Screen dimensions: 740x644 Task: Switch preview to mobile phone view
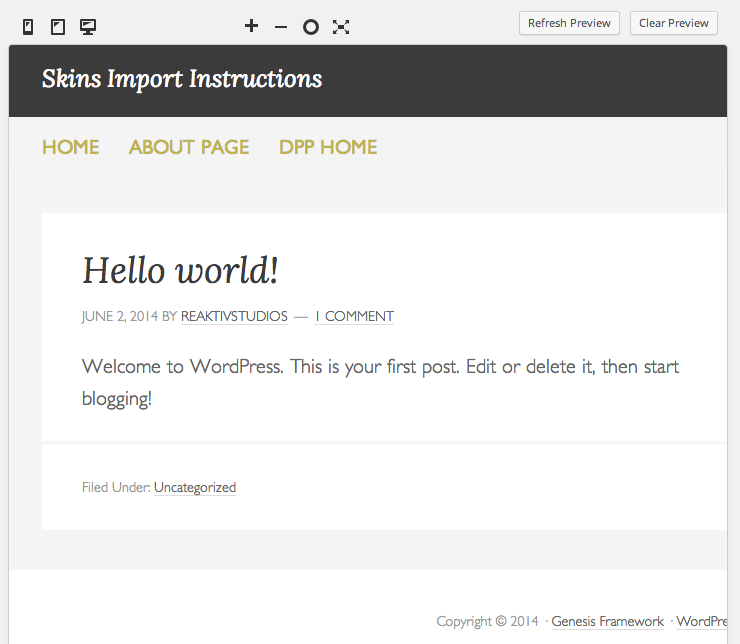tap(28, 27)
